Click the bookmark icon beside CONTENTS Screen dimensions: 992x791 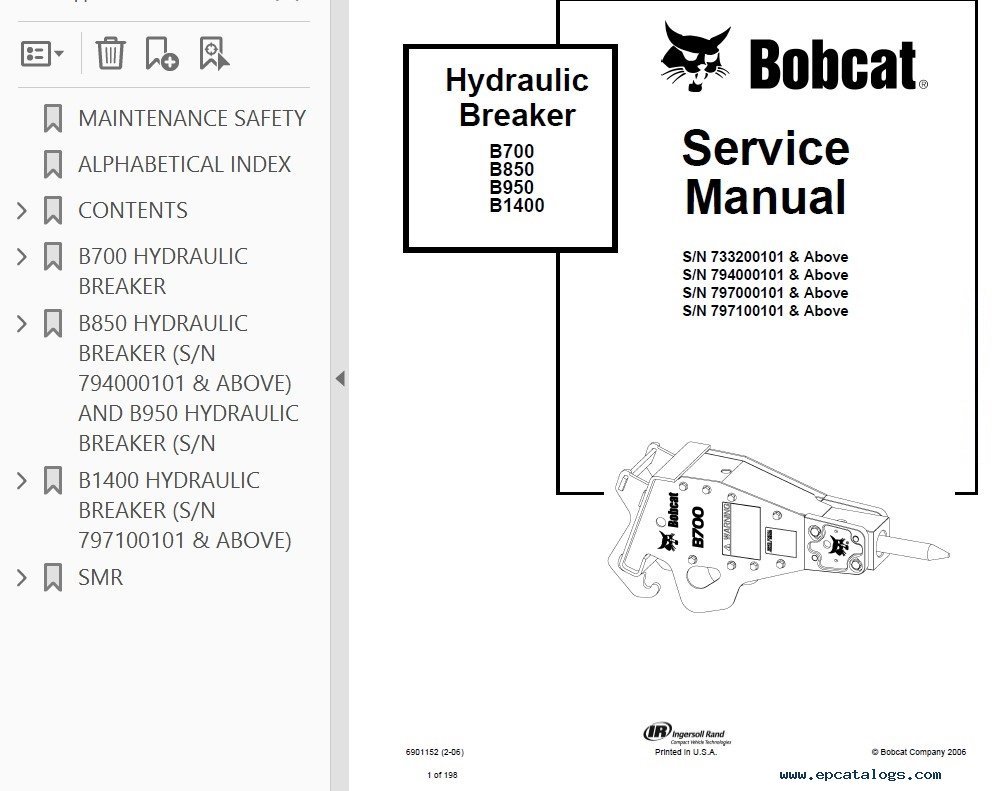pos(53,210)
